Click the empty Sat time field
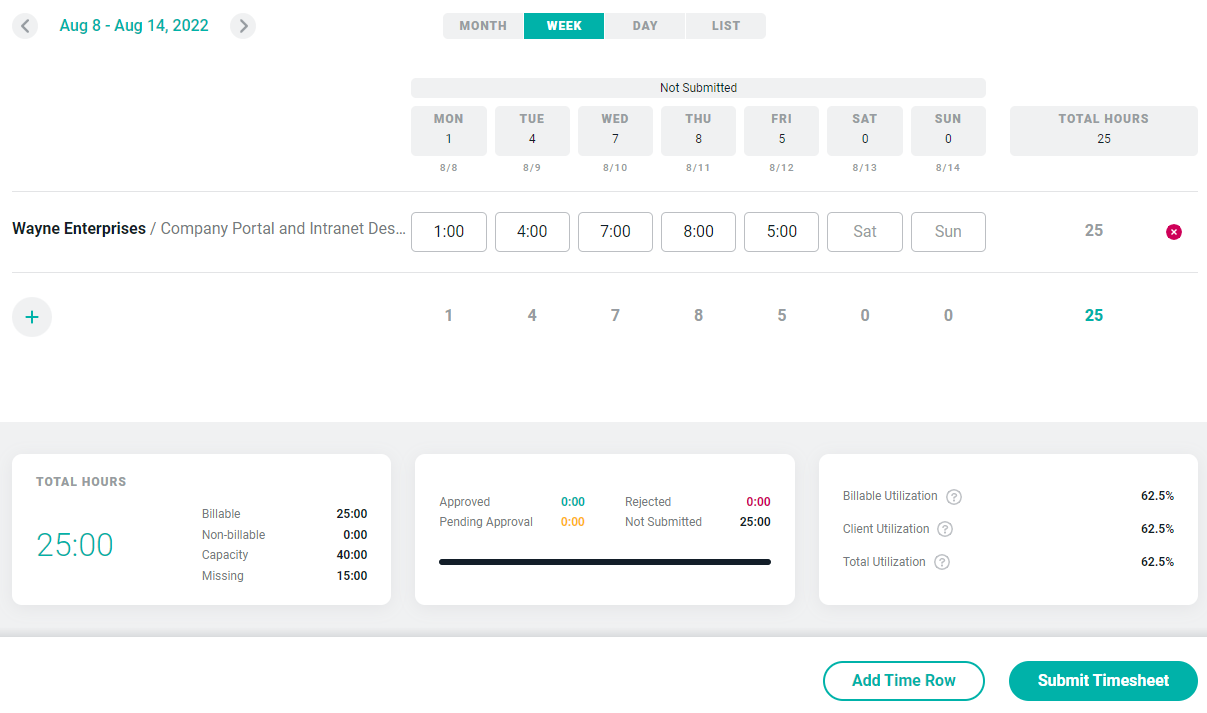The height and width of the screenshot is (713, 1207). 865,232
